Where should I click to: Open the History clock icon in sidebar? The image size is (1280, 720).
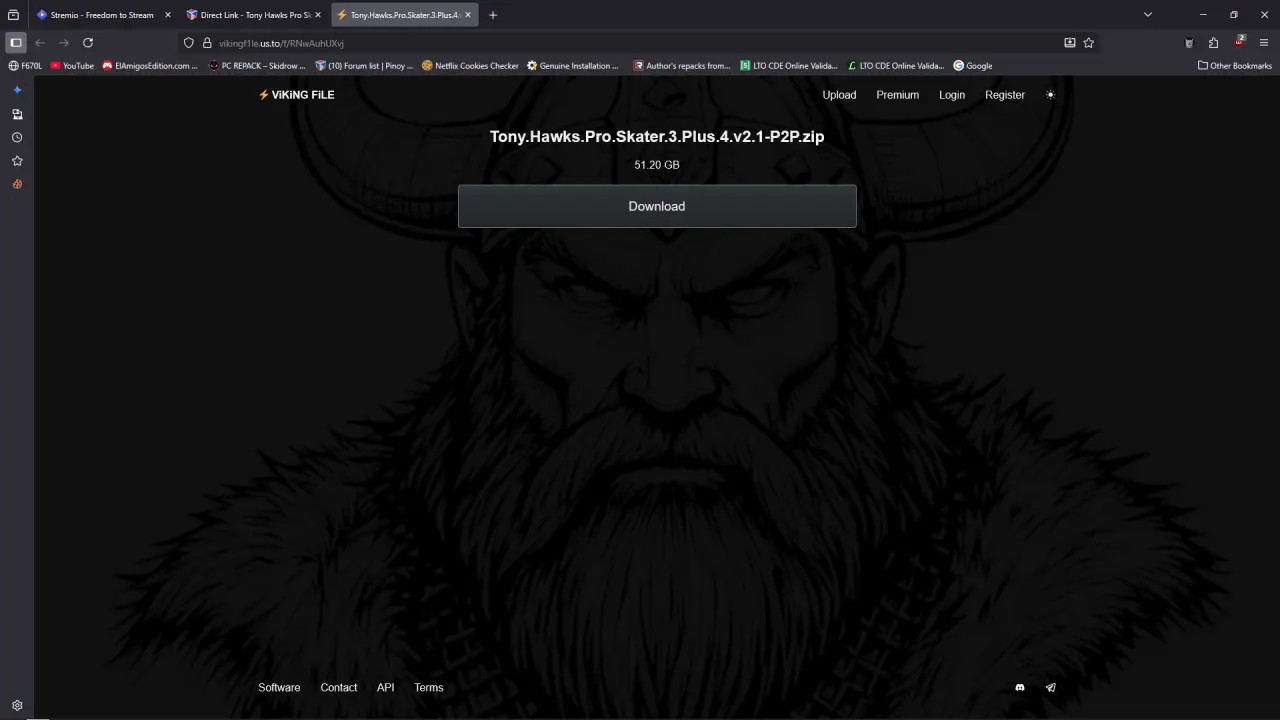17,137
